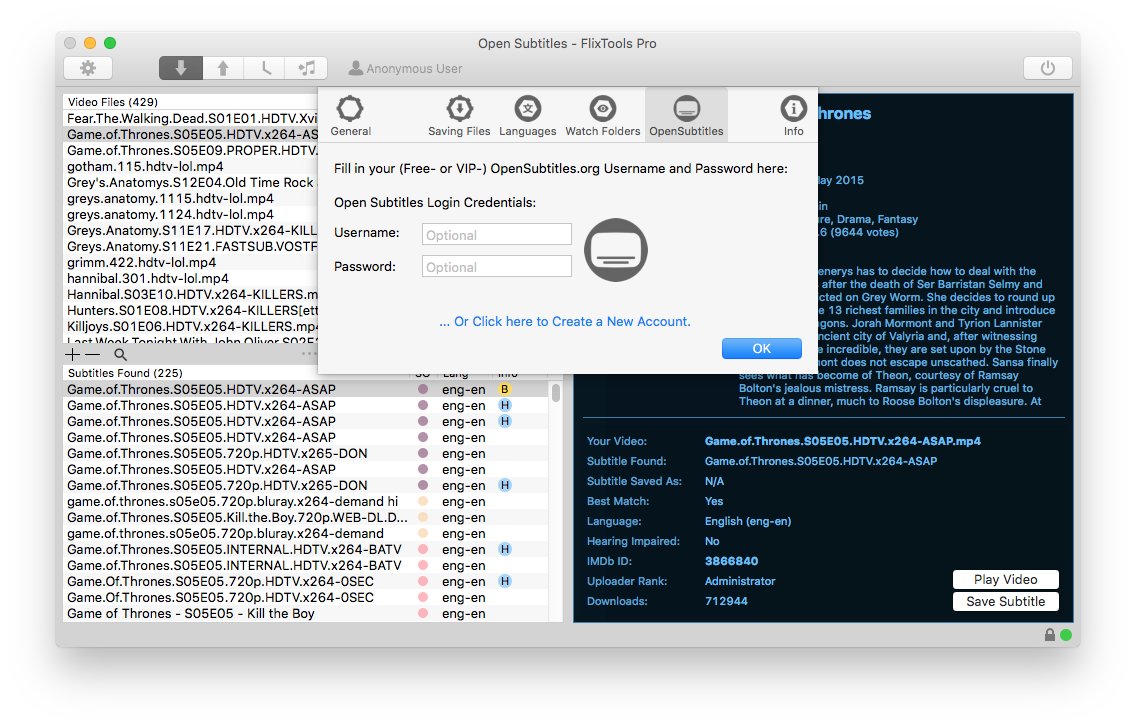Click the OK button in preferences dialog
The image size is (1136, 727).
(x=761, y=349)
